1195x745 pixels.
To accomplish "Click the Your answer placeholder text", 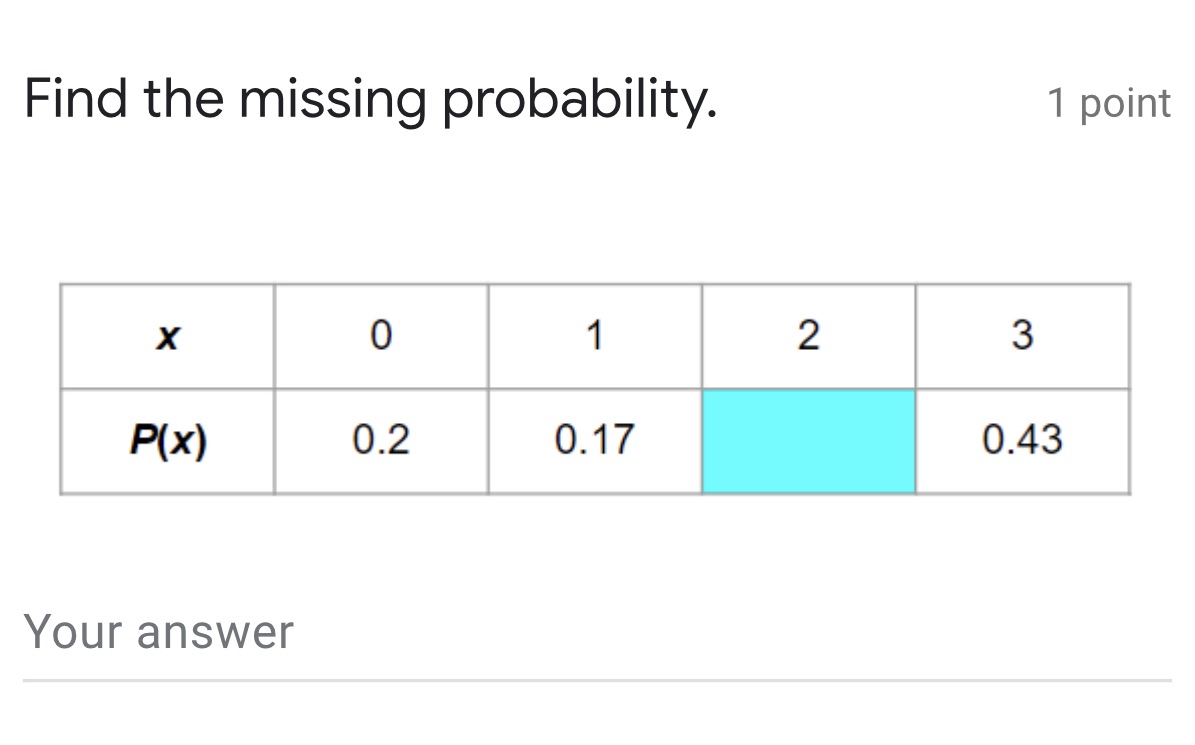I will (x=160, y=632).
